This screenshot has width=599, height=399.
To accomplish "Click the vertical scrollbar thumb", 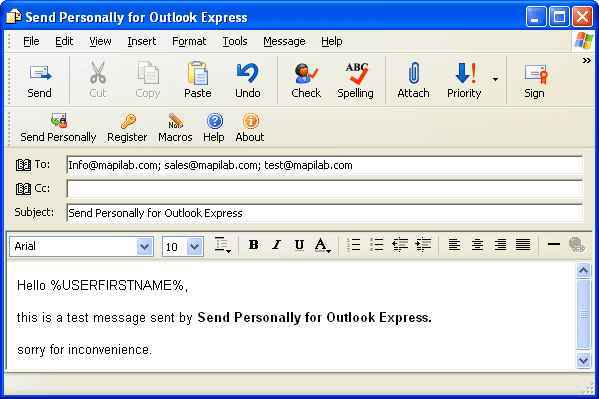I will [583, 314].
